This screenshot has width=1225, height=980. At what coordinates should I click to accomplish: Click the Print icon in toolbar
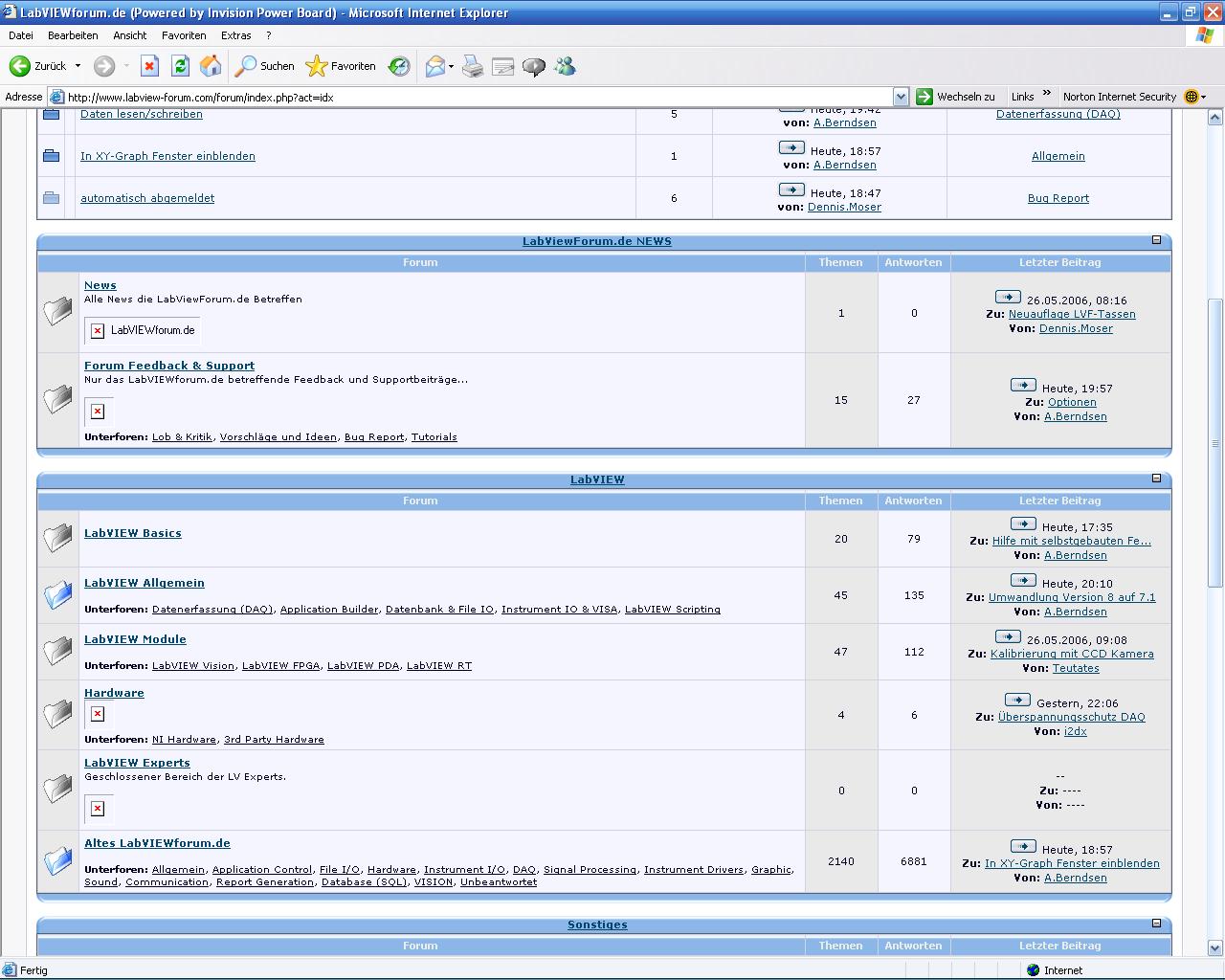(x=473, y=66)
